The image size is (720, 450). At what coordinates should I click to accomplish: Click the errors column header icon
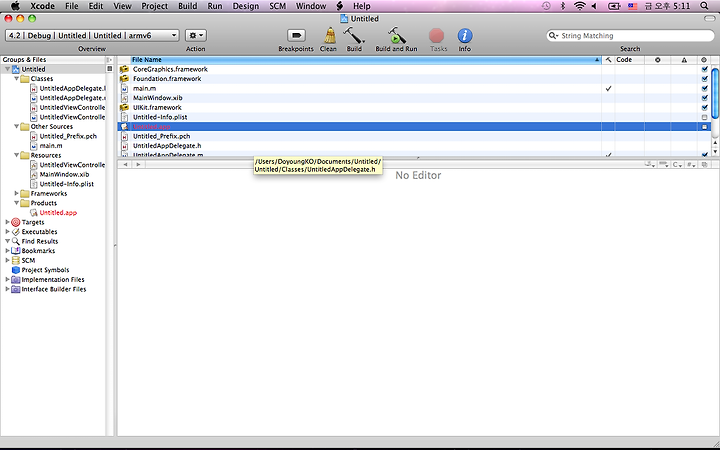[658, 60]
